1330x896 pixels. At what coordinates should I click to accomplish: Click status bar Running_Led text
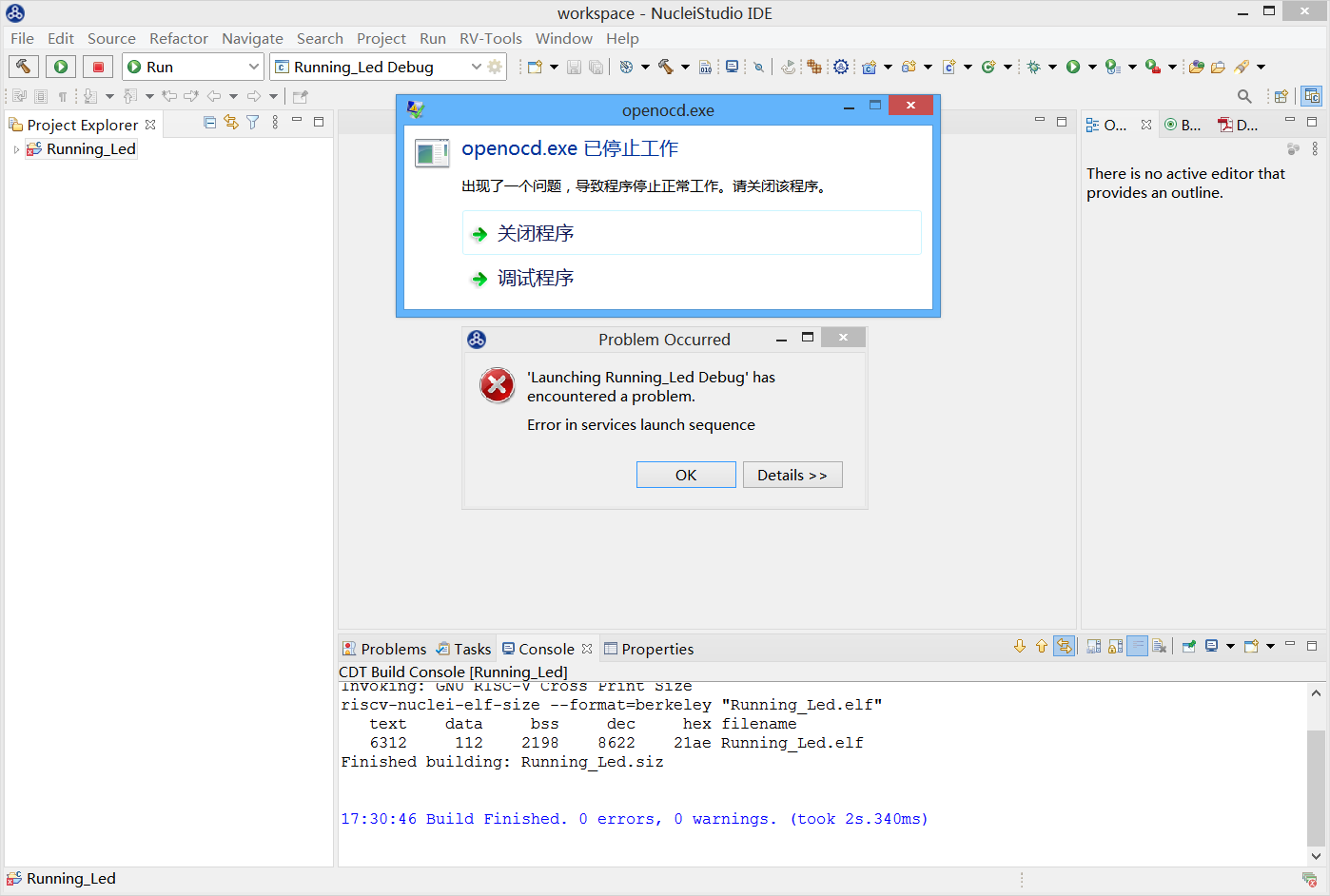click(x=71, y=879)
